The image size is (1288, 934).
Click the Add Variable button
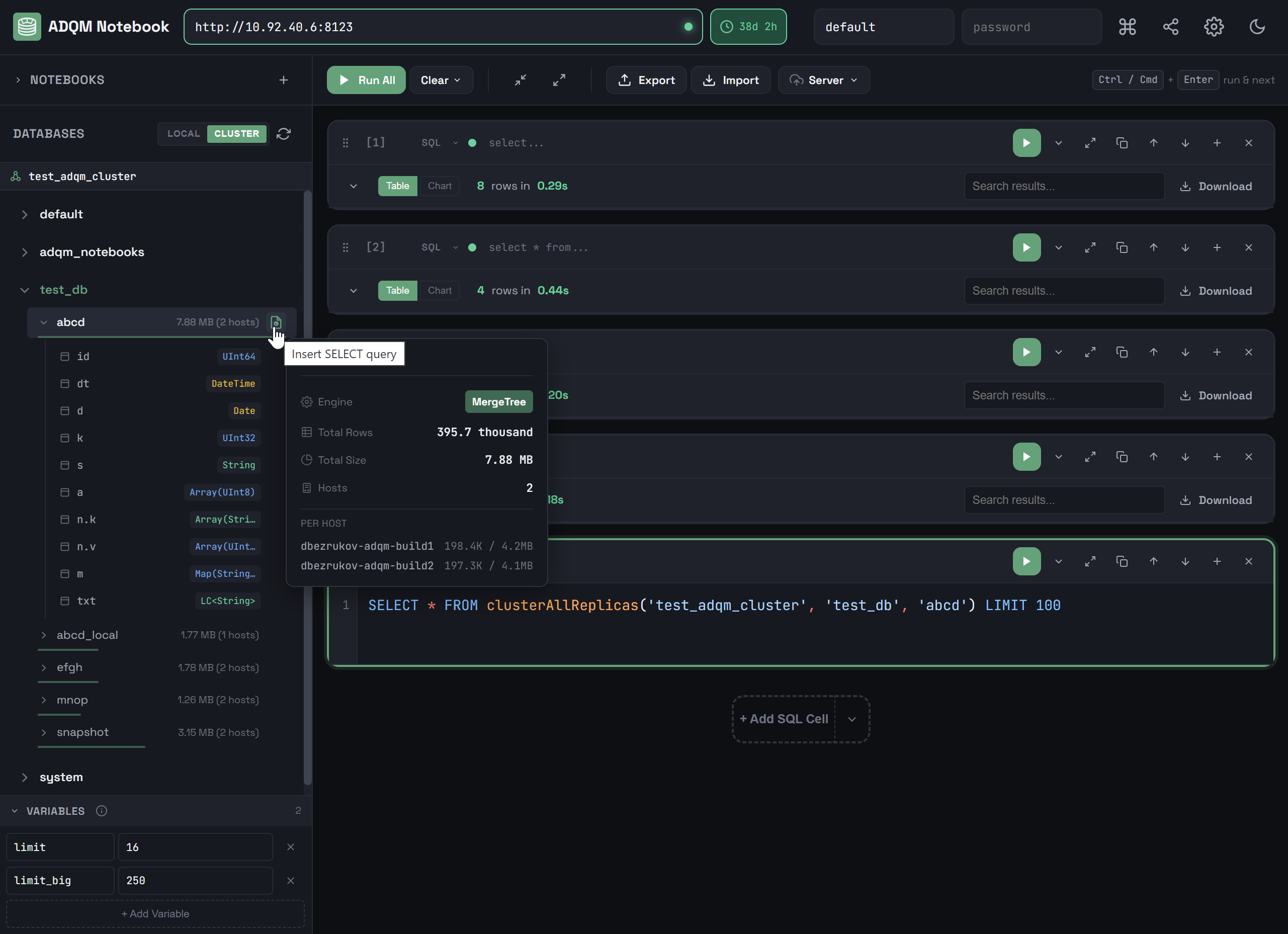(x=155, y=913)
